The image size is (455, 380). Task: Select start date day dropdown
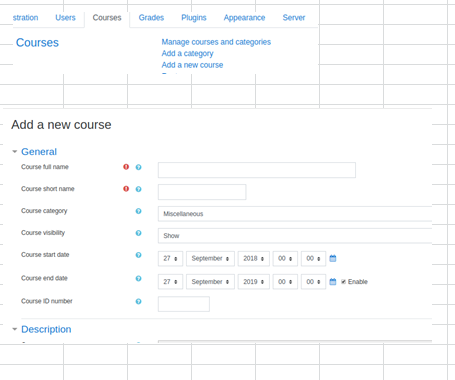pyautogui.click(x=170, y=258)
